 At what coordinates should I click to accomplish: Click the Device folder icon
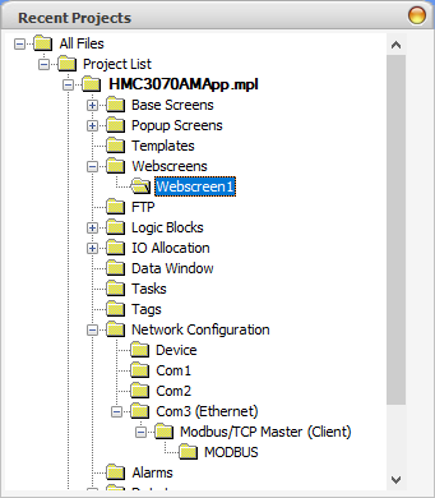(140, 350)
